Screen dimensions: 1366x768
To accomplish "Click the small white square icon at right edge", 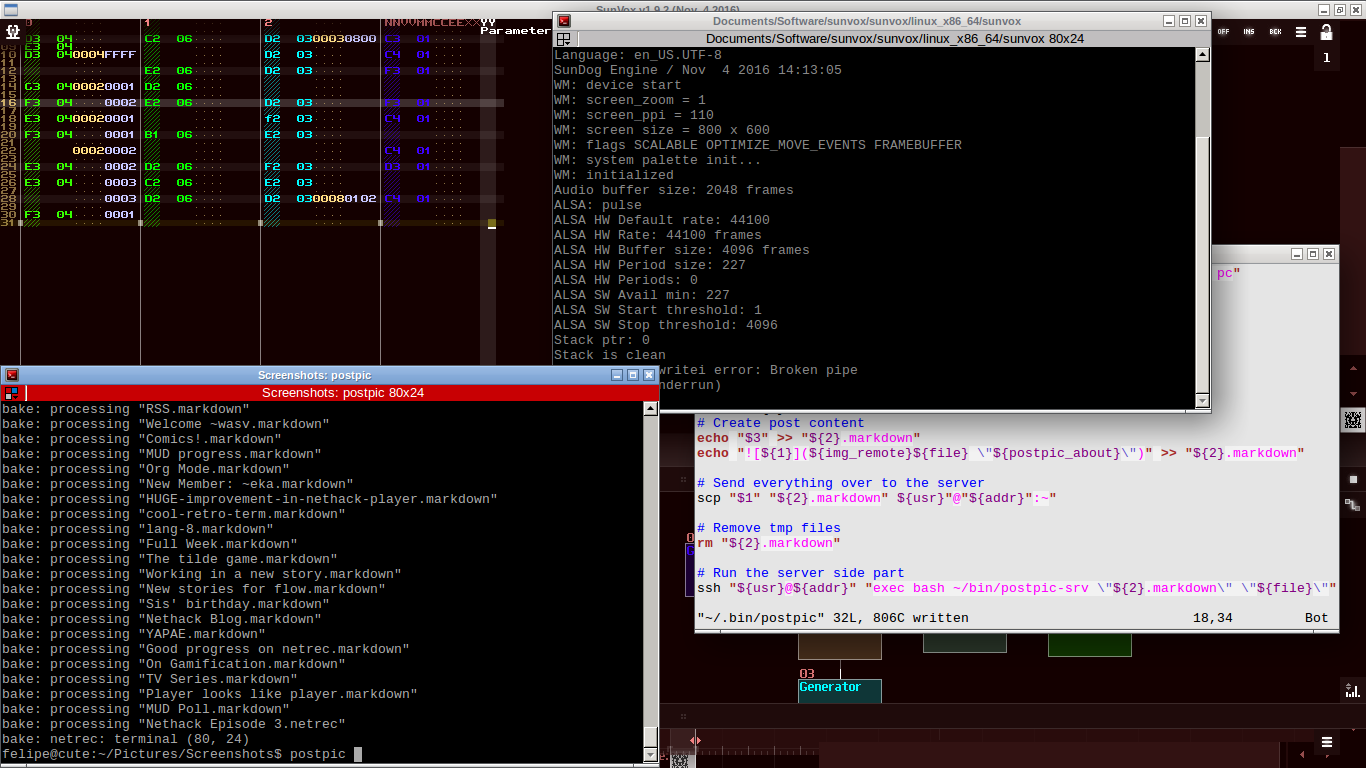I will [1353, 482].
